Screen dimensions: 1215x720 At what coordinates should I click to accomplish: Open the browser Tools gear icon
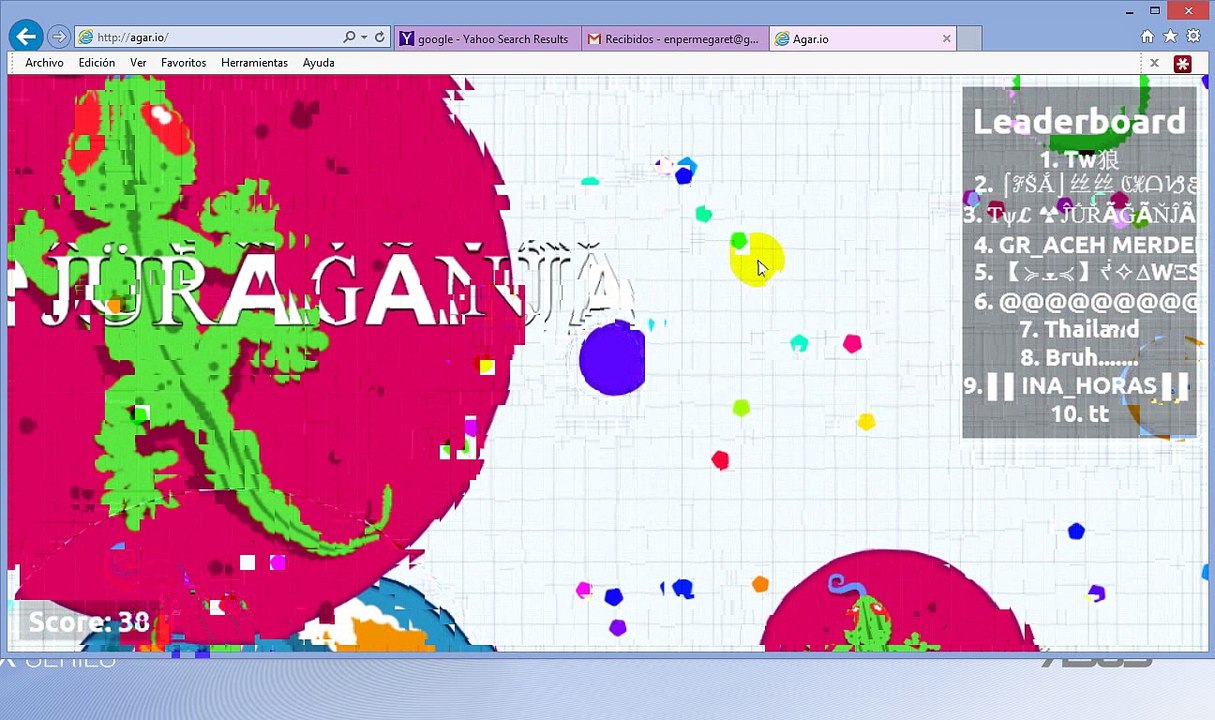coord(1193,36)
